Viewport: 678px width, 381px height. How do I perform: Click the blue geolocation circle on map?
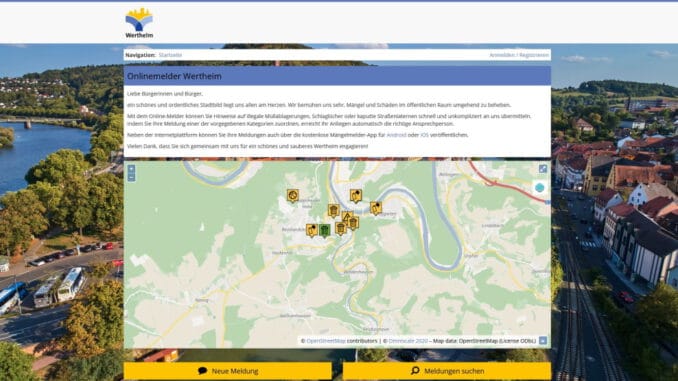point(539,188)
